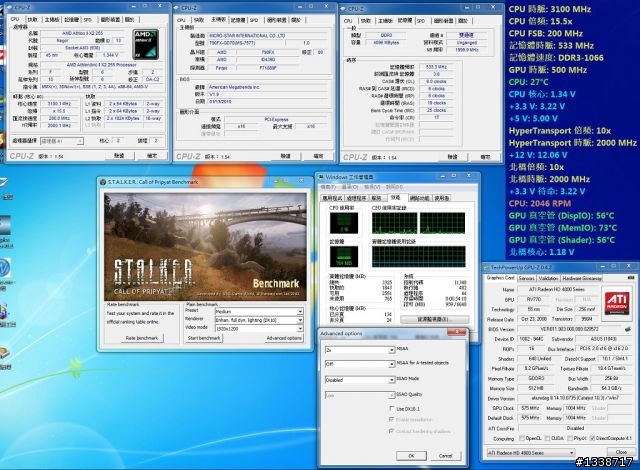Click the AMD Athlon II logo in CPU-Z

coord(146,44)
